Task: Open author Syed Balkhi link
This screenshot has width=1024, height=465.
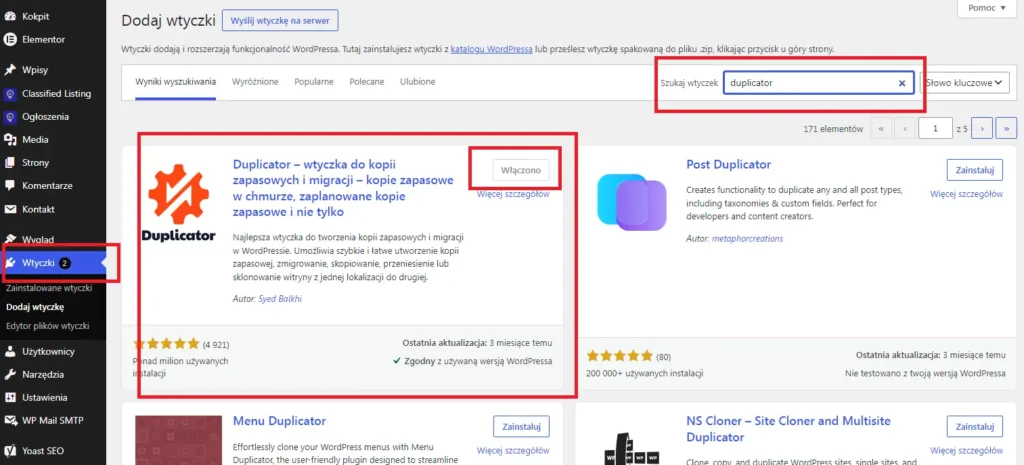Action: pos(281,299)
